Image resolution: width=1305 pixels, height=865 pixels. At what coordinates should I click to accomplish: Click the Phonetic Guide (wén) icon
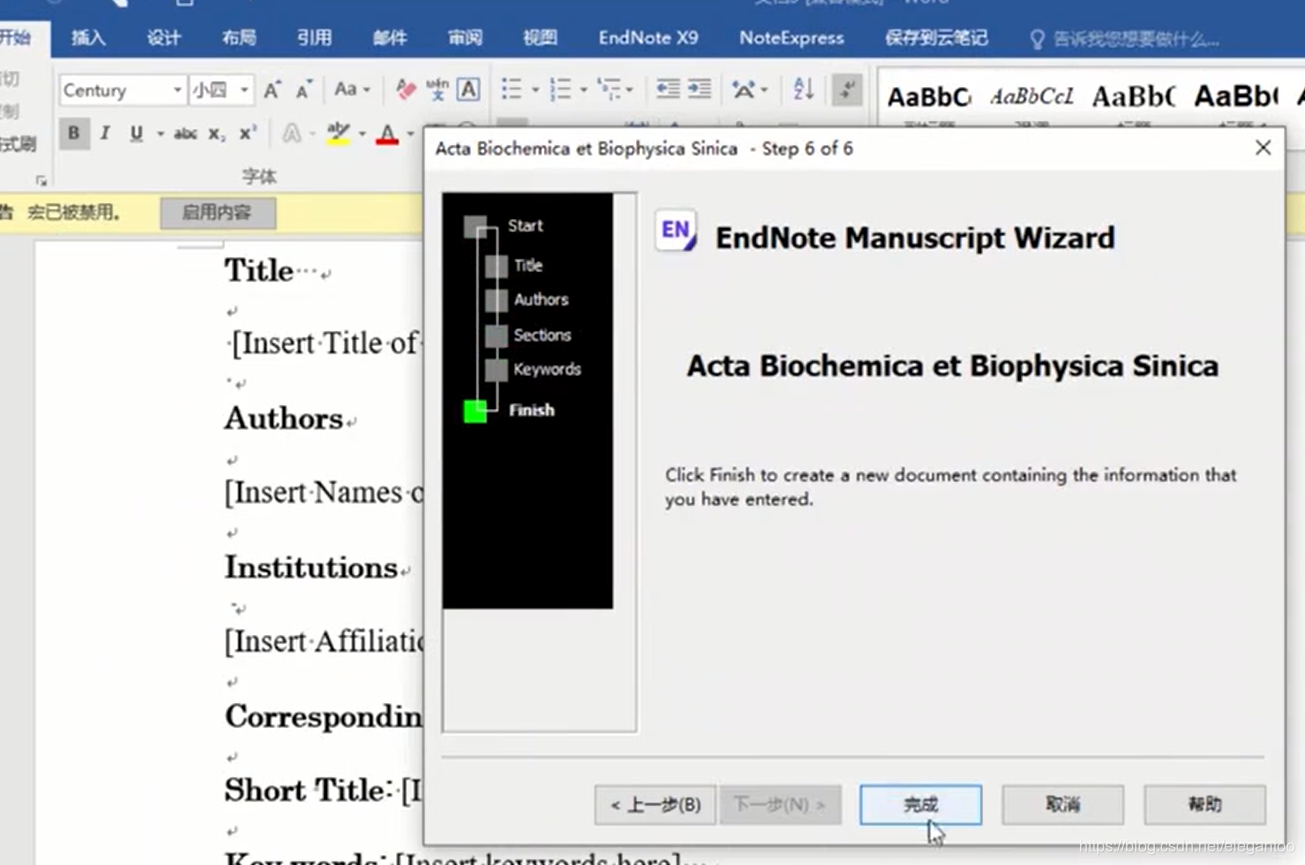coord(437,90)
